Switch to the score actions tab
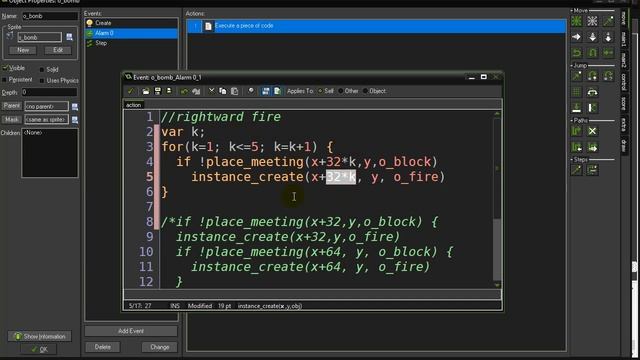Viewport: 640px width, 360px height. (623, 103)
